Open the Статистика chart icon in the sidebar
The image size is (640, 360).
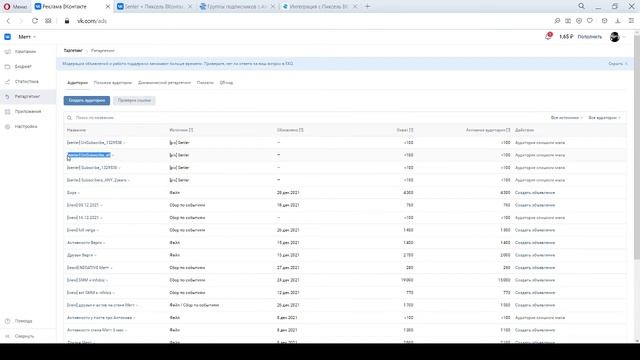coord(7,82)
